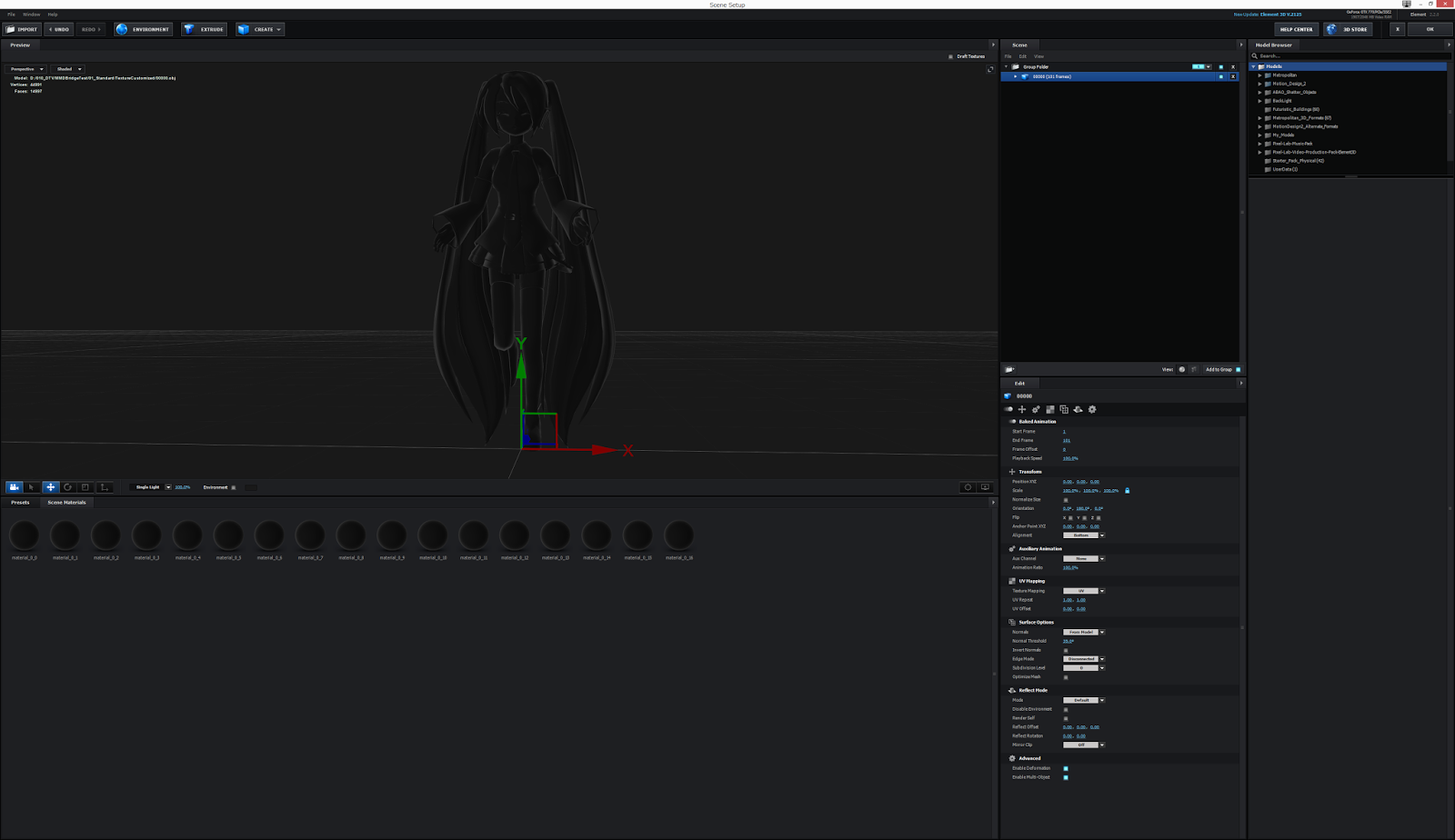Click the viewport display monitor icon

coord(985,487)
